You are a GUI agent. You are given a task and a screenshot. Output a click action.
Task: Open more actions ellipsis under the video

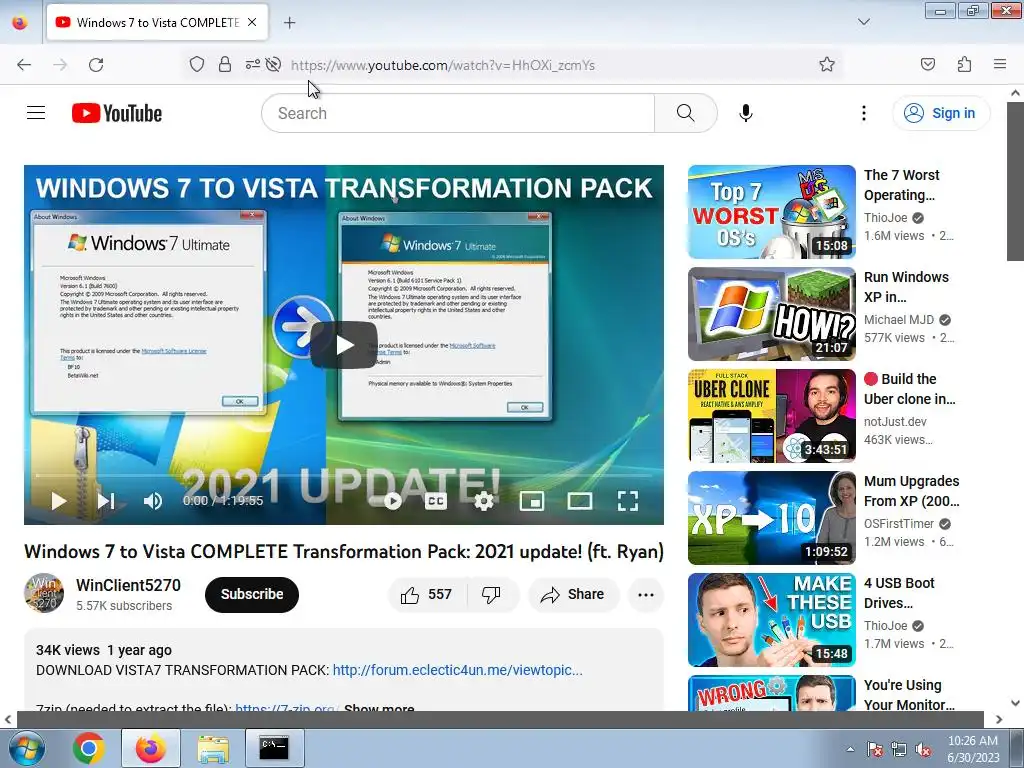646,594
